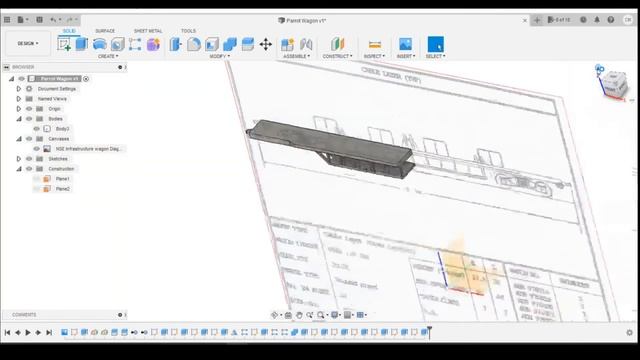This screenshot has width=640, height=360.
Task: Switch to the TOOLS tab
Action: pyautogui.click(x=188, y=31)
